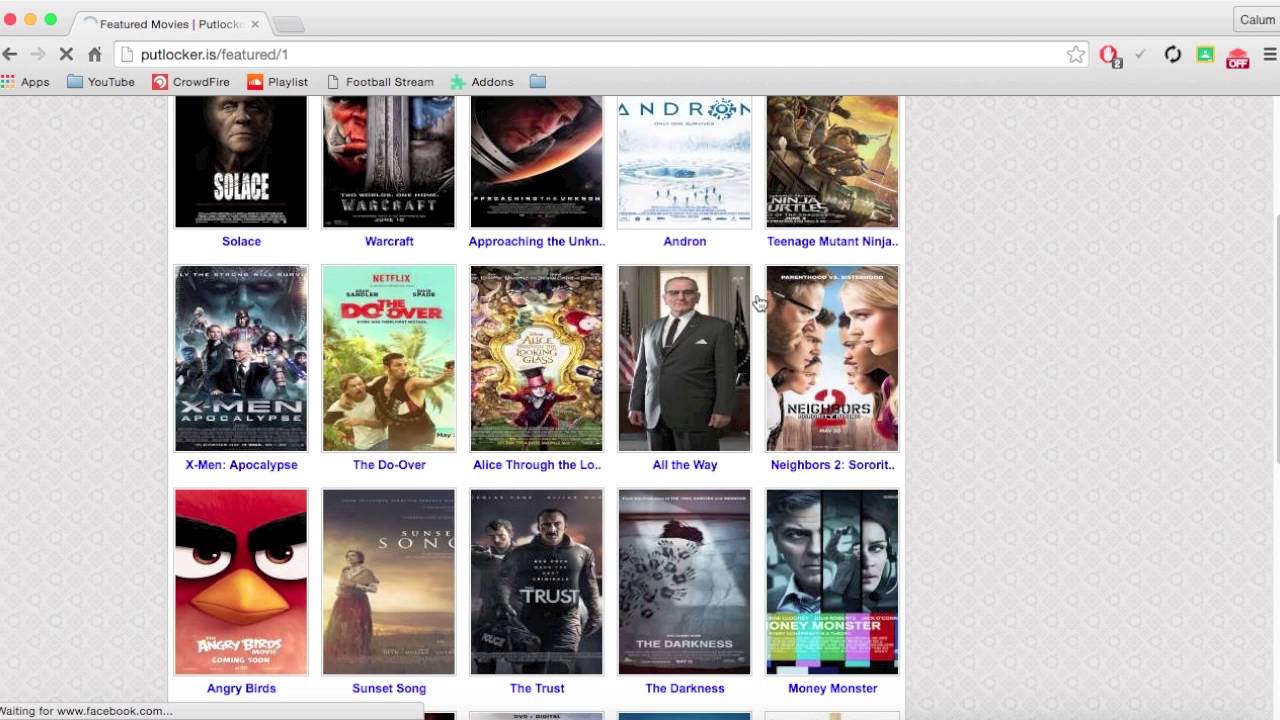The height and width of the screenshot is (720, 1280).
Task: Go back to the previous page
Action: 9,54
